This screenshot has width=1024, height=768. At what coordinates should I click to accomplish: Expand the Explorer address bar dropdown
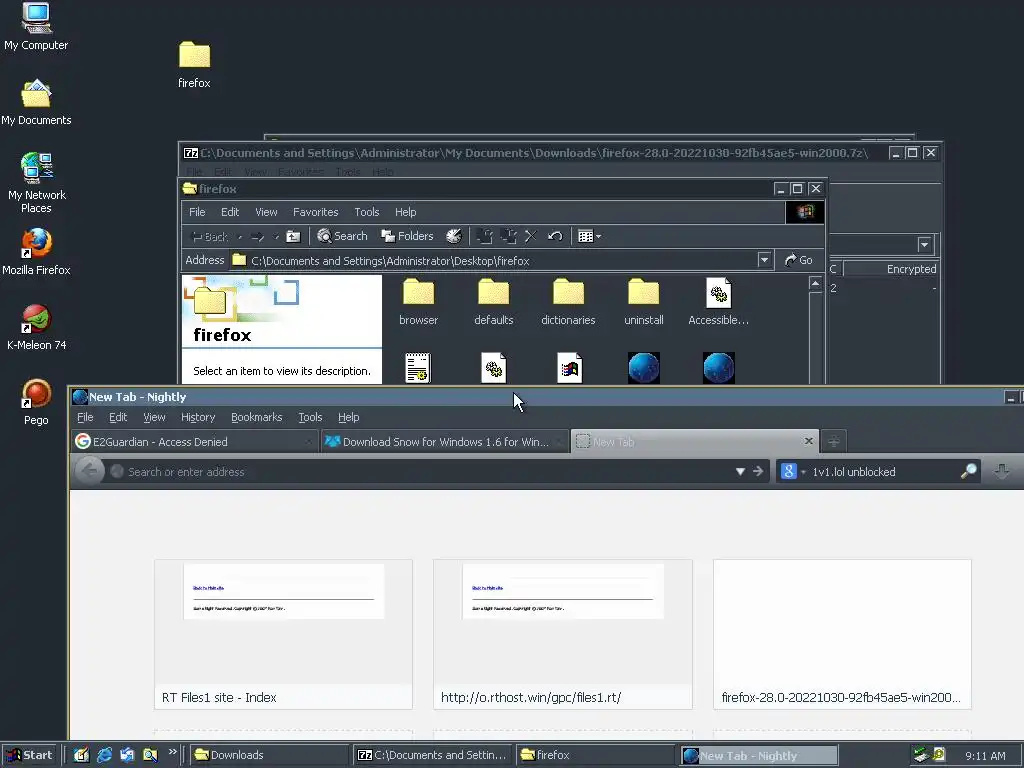(764, 260)
